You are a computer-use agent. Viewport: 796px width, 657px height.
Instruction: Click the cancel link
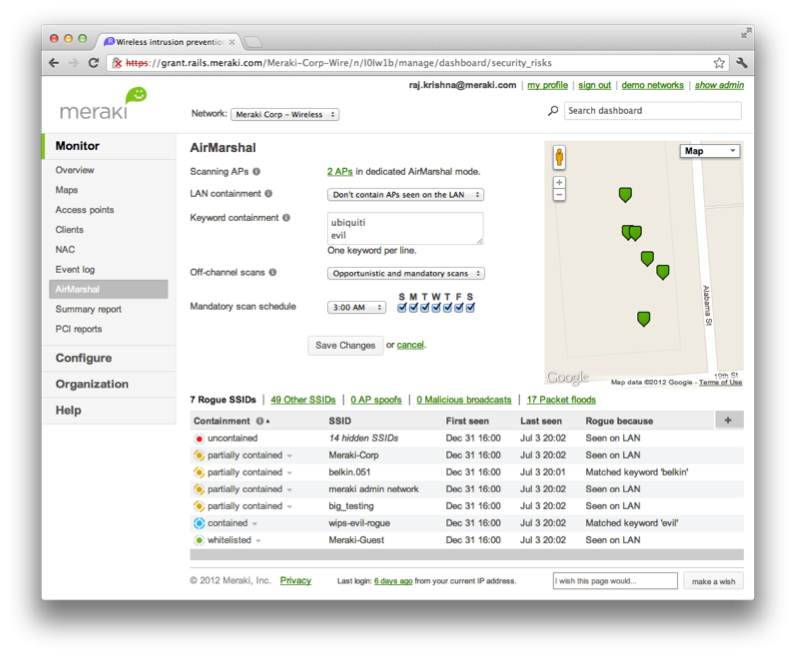(410, 345)
